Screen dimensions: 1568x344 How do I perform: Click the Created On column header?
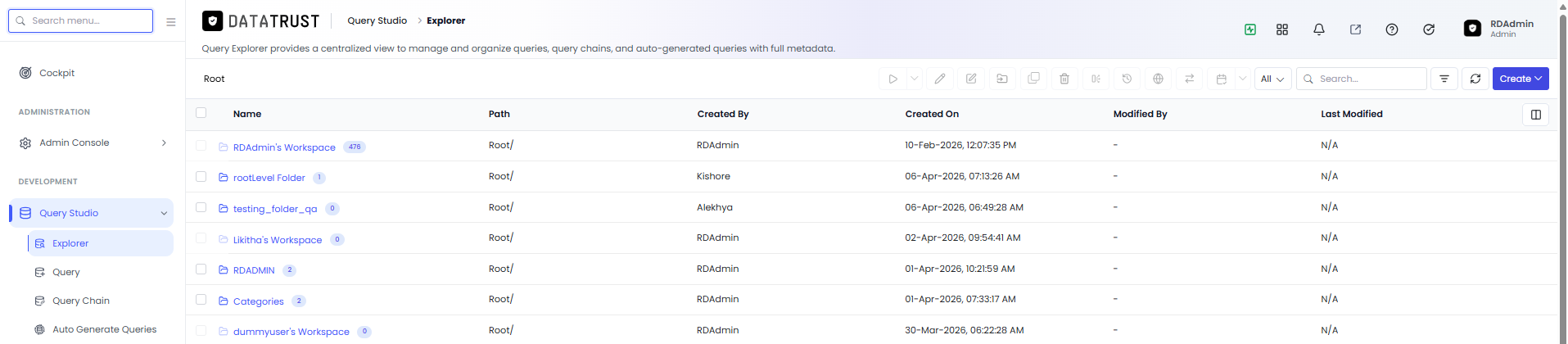(932, 114)
